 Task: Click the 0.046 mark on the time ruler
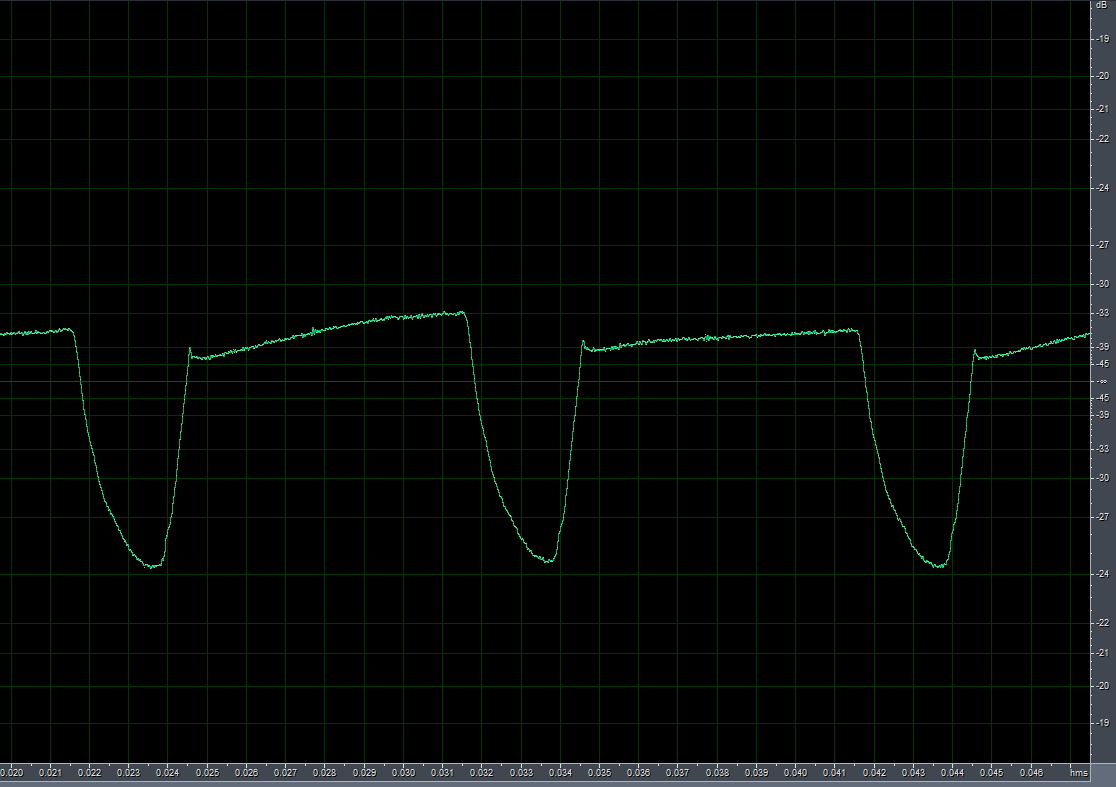click(x=1030, y=773)
